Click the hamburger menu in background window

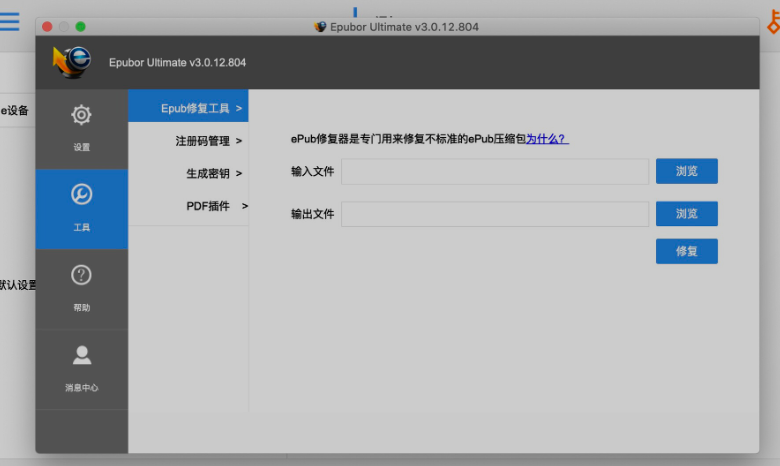tap(9, 22)
